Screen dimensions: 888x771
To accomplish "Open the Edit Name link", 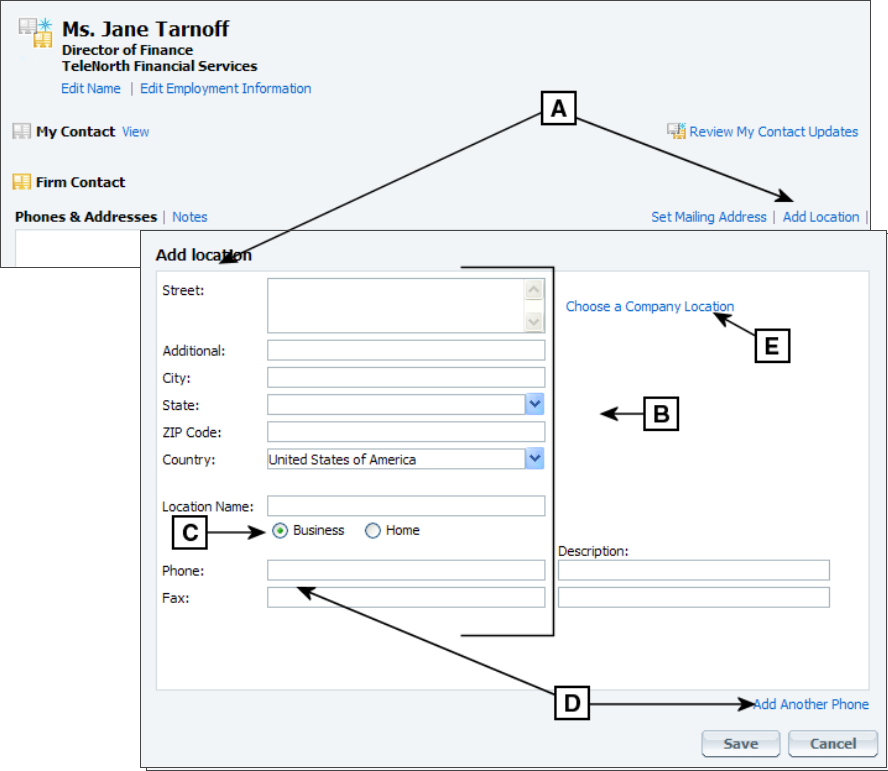I will point(91,88).
